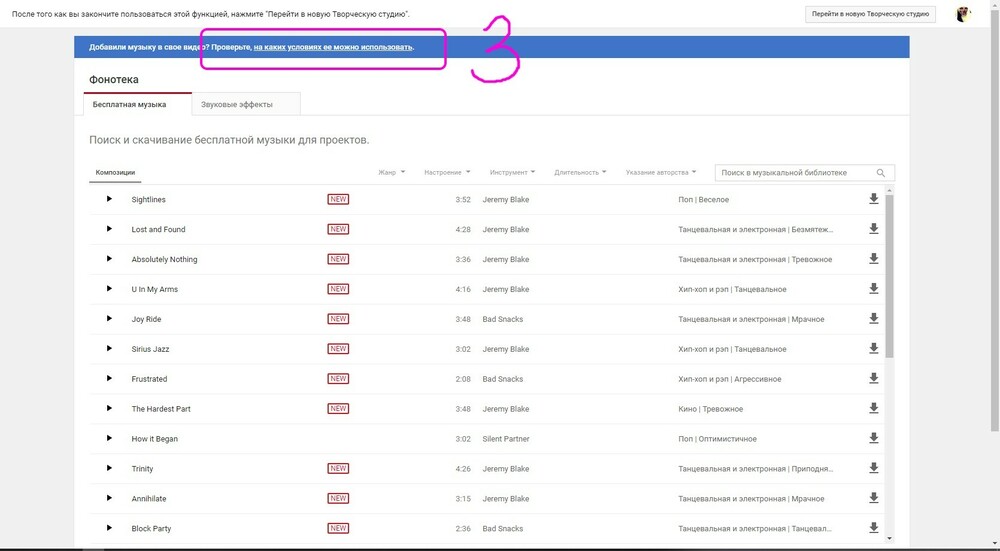Open the usage conditions link in banner
Viewport: 1000px width, 551px height.
[x=333, y=47]
